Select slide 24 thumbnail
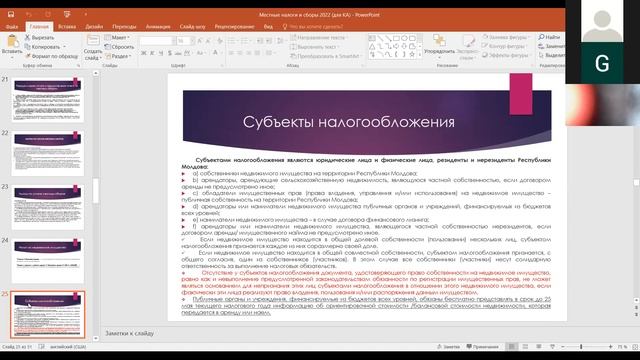This screenshot has width=640, height=360. pyautogui.click(x=48, y=261)
